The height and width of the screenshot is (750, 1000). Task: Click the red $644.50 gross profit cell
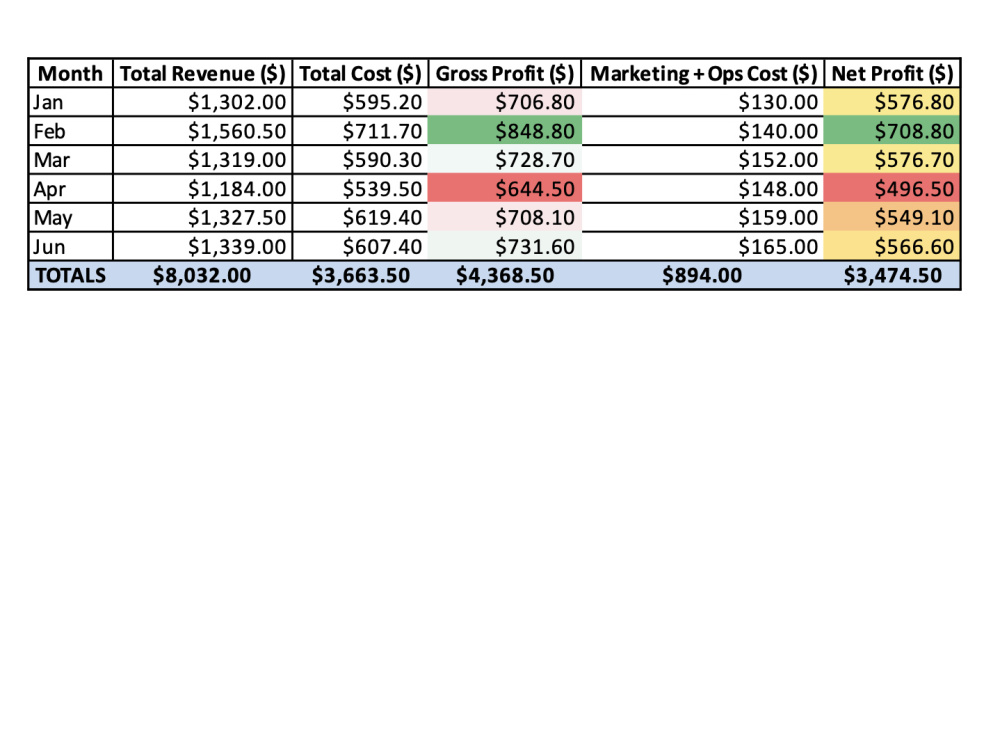pyautogui.click(x=504, y=189)
